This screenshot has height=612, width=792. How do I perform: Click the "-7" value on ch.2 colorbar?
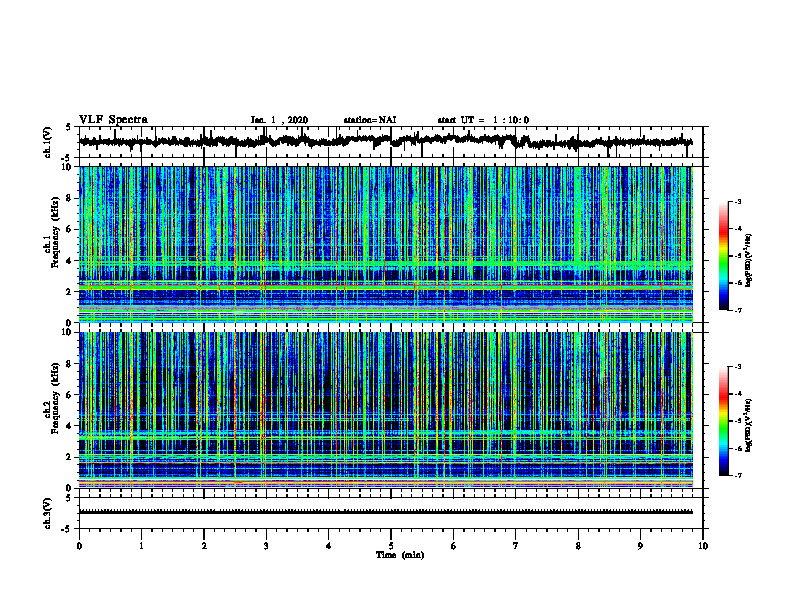(737, 475)
